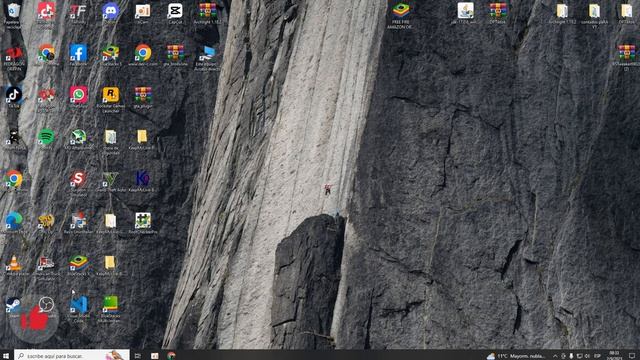The height and width of the screenshot is (360, 640).
Task: Launch WhatsApp from the desktop
Action: [x=78, y=97]
